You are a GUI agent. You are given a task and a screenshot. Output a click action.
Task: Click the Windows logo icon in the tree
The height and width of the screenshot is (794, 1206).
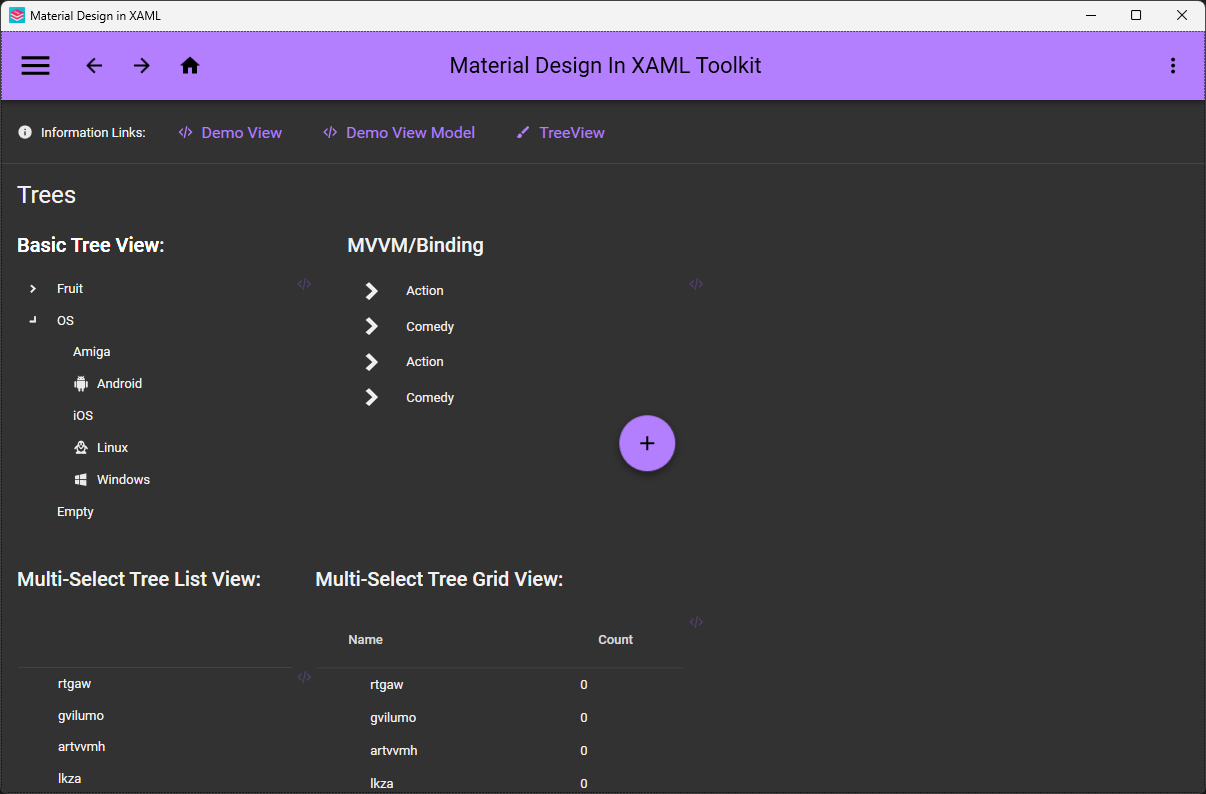[81, 480]
